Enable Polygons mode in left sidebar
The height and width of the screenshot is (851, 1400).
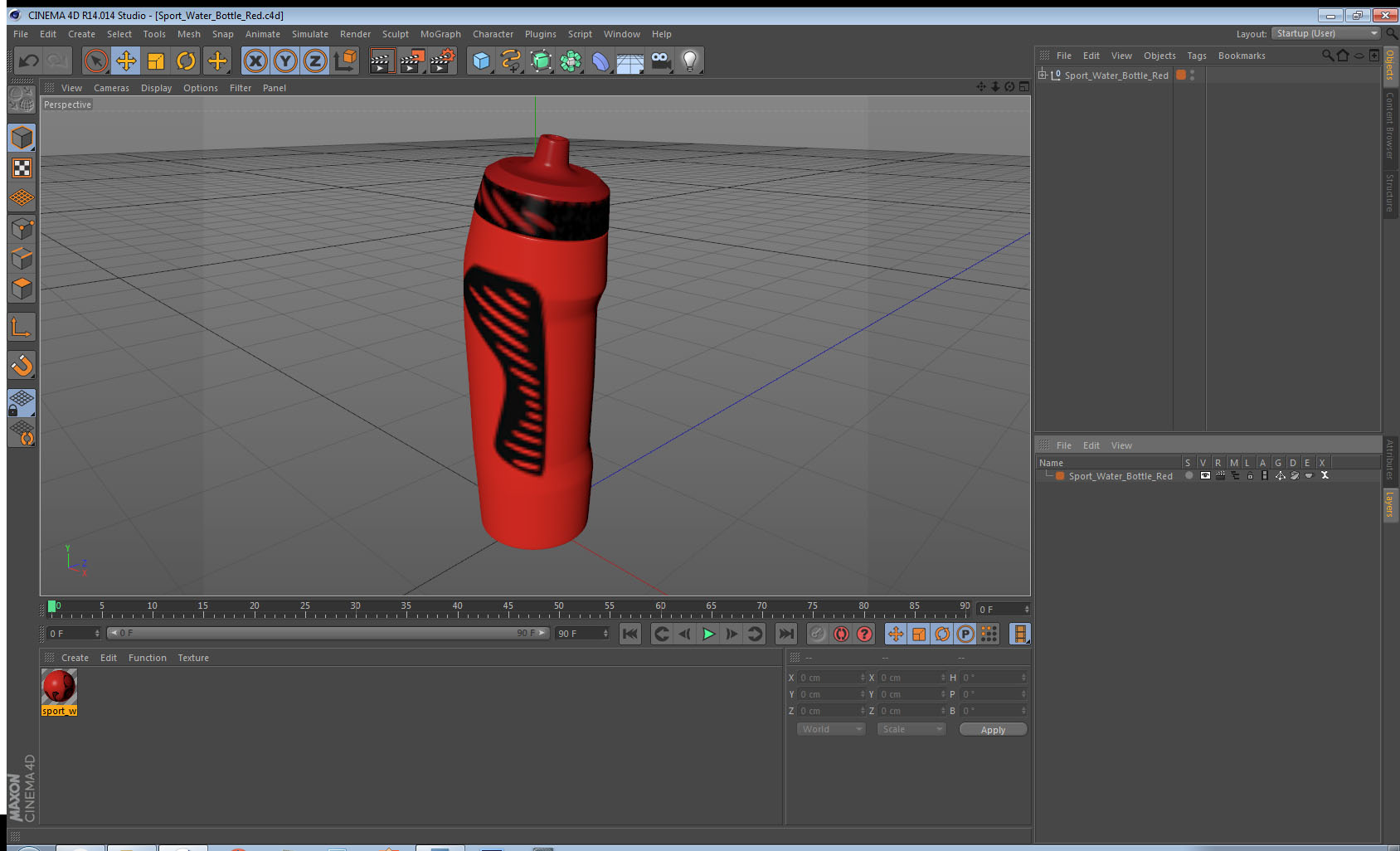click(x=22, y=288)
